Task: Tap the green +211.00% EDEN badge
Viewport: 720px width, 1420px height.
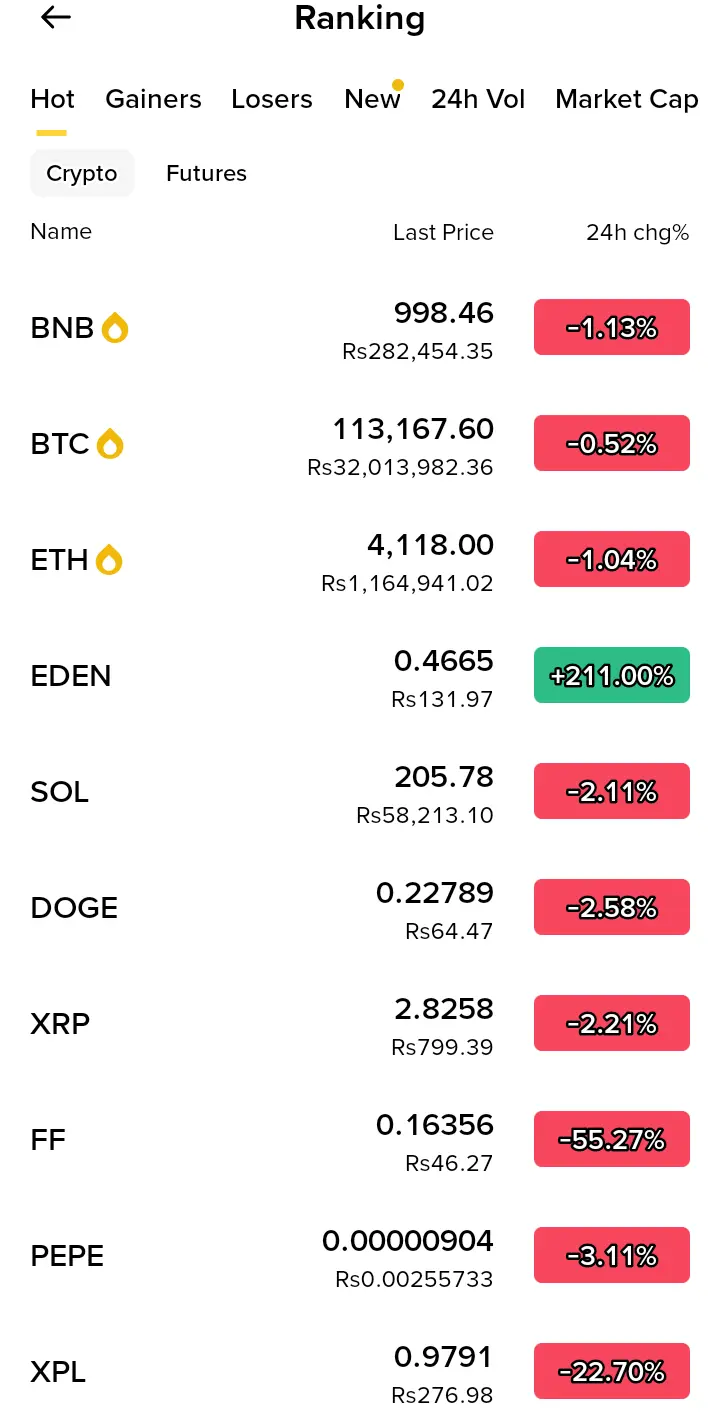Action: (612, 675)
